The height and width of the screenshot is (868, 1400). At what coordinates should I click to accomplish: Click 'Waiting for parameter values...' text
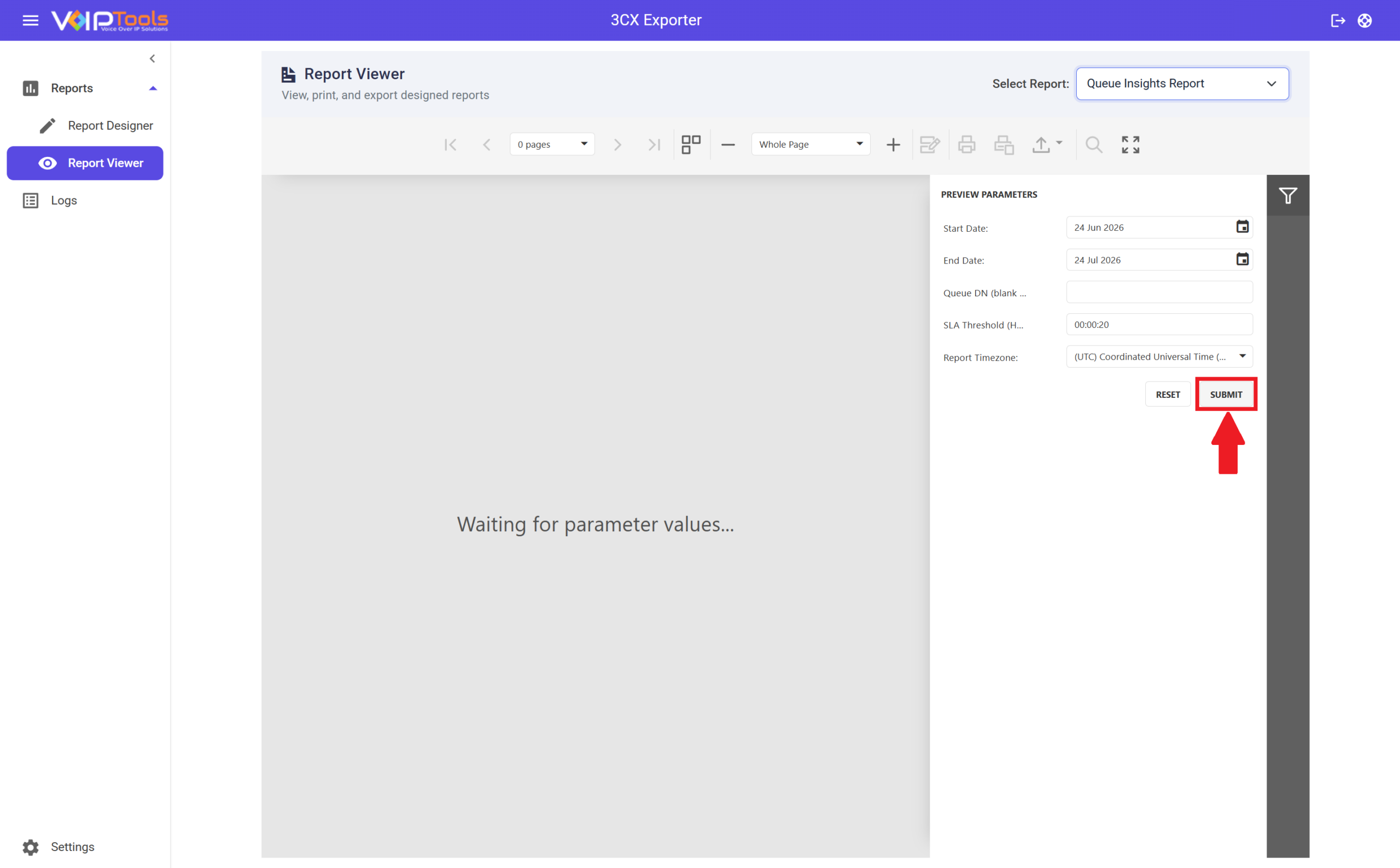click(596, 524)
